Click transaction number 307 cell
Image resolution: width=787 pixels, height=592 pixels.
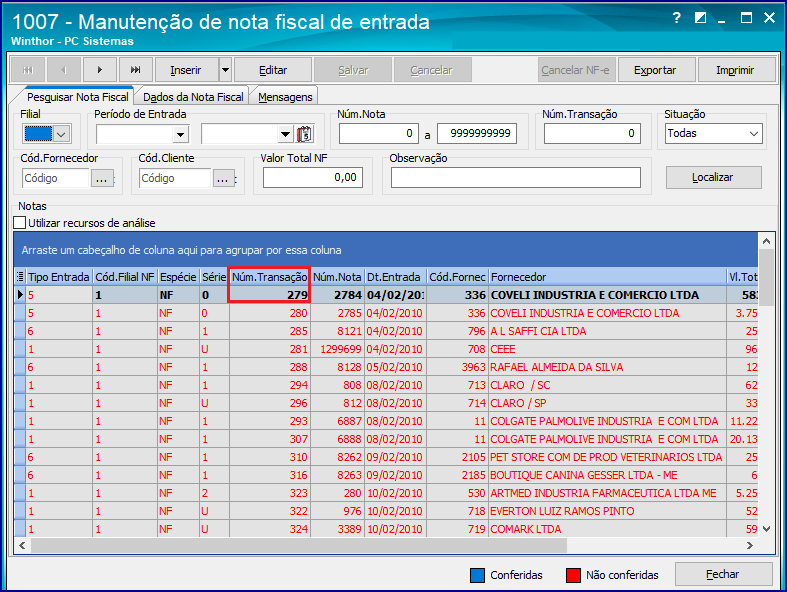point(270,439)
